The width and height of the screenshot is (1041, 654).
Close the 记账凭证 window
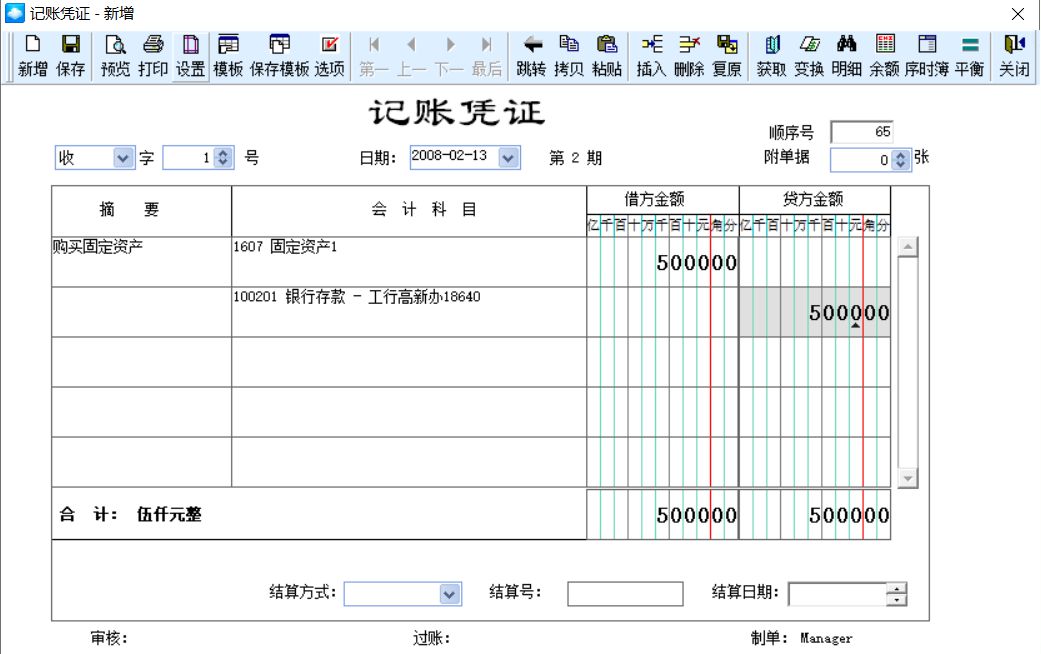pyautogui.click(x=1017, y=13)
